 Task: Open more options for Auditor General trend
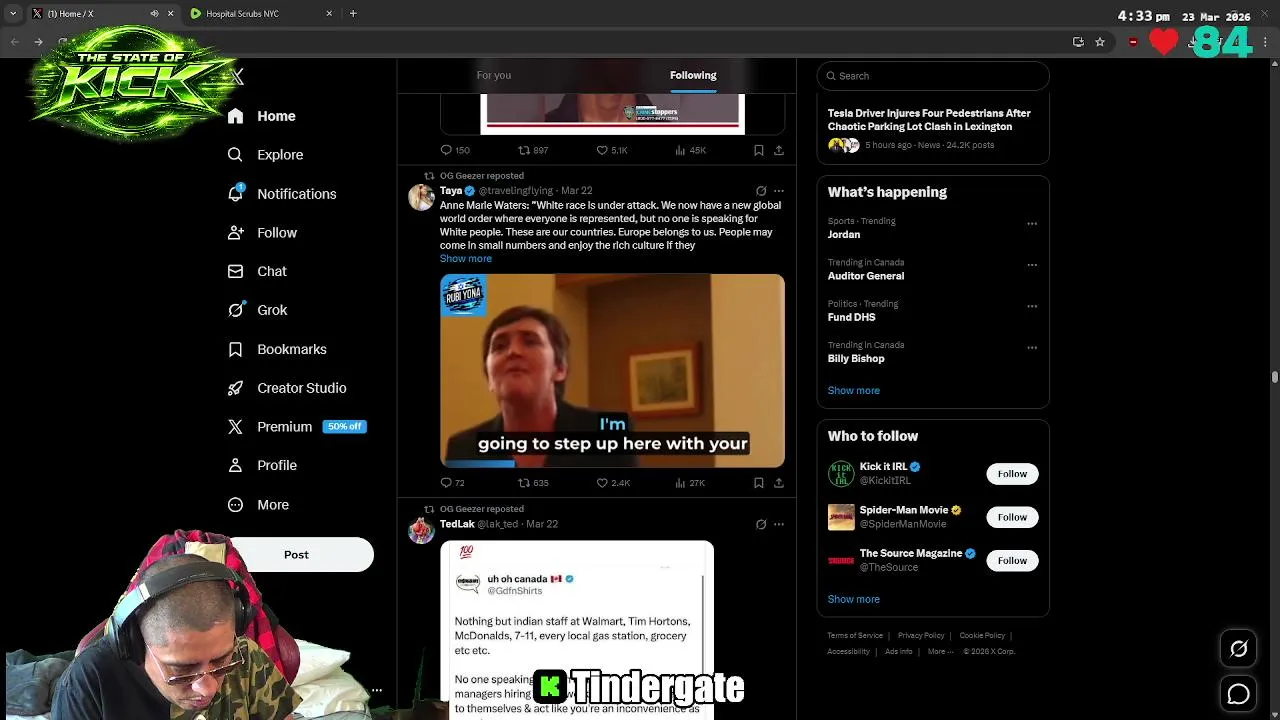pyautogui.click(x=1032, y=265)
